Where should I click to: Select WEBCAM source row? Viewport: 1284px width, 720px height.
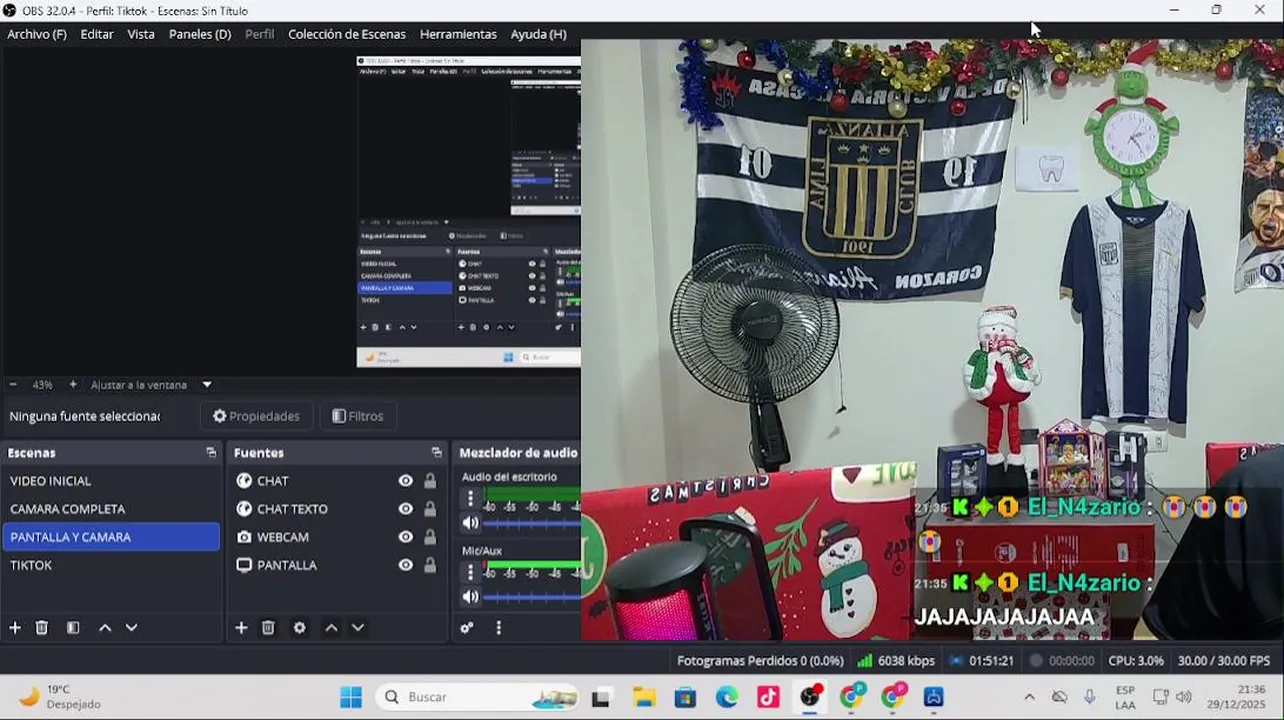(x=337, y=537)
